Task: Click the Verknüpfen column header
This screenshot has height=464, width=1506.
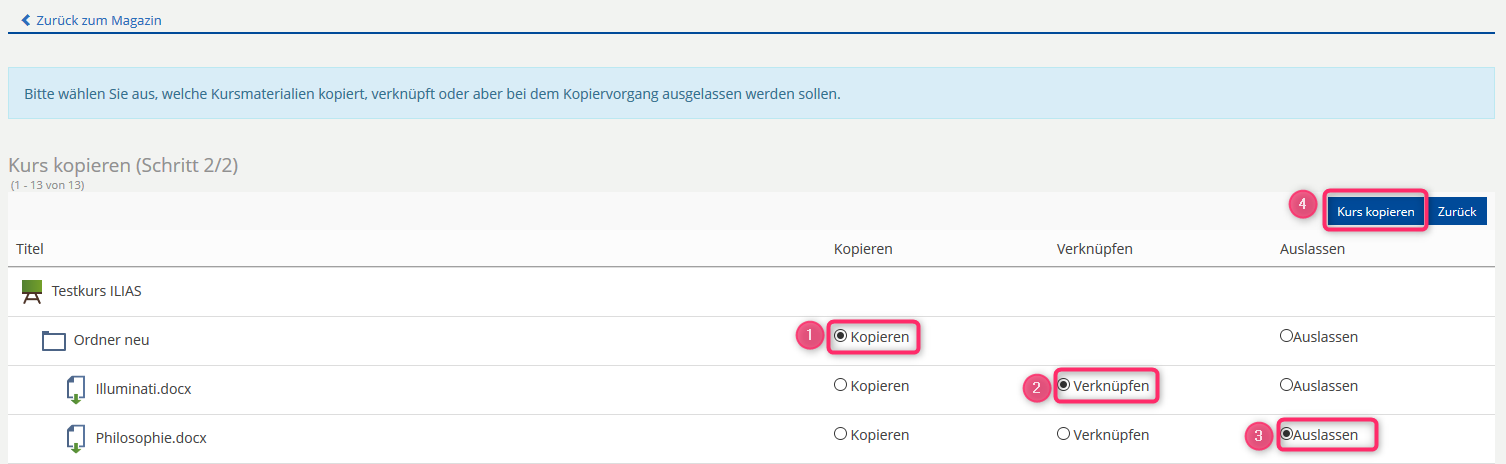Action: pos(1094,249)
